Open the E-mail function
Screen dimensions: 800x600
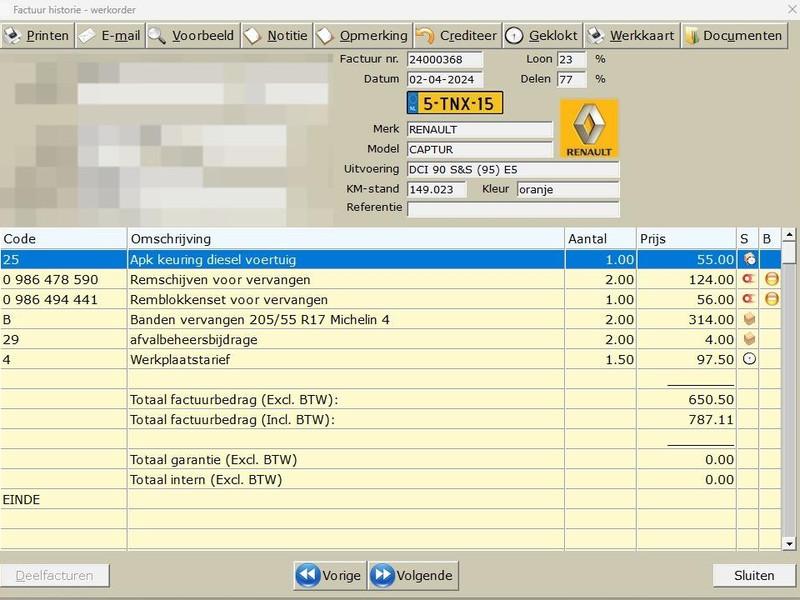coord(110,36)
